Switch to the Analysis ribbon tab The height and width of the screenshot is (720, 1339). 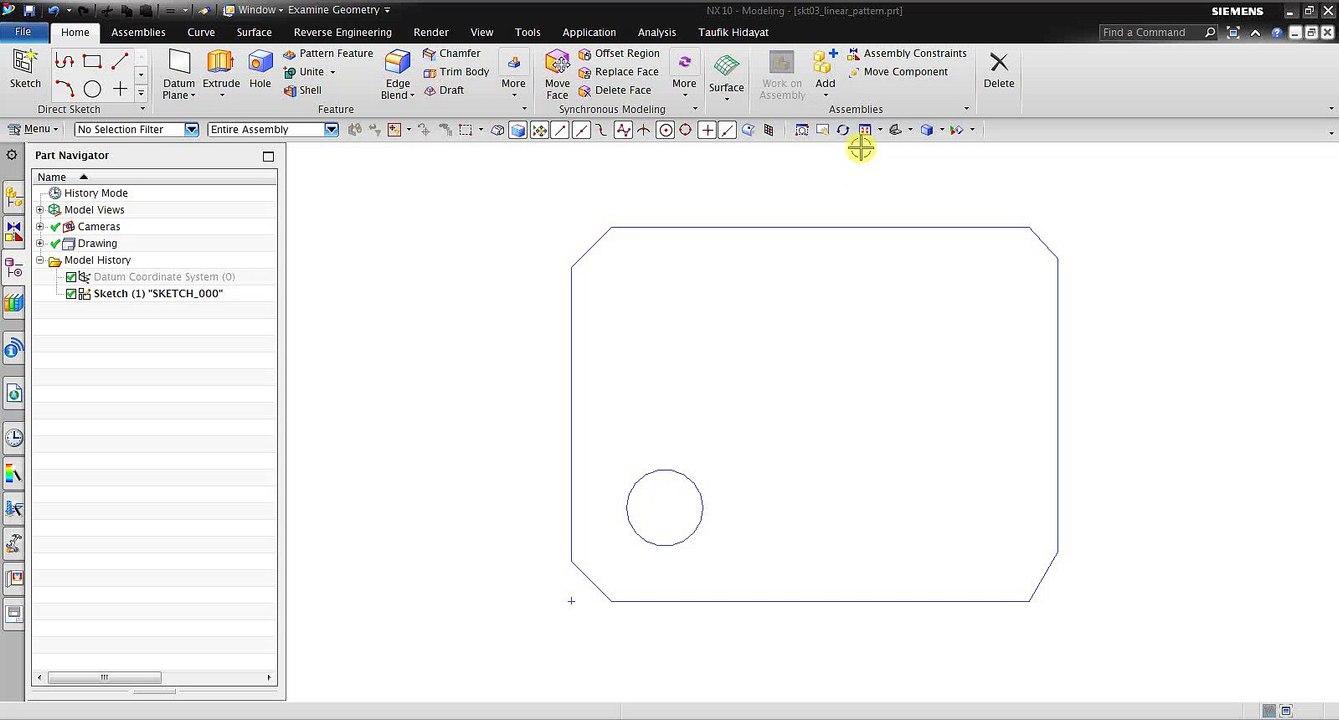click(x=657, y=32)
